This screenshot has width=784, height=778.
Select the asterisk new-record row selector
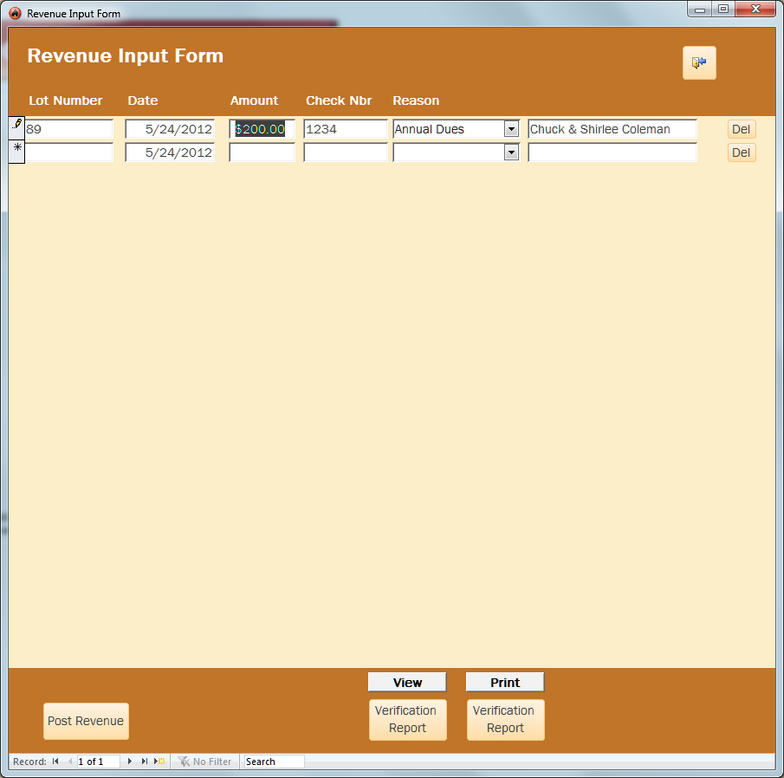click(16, 152)
